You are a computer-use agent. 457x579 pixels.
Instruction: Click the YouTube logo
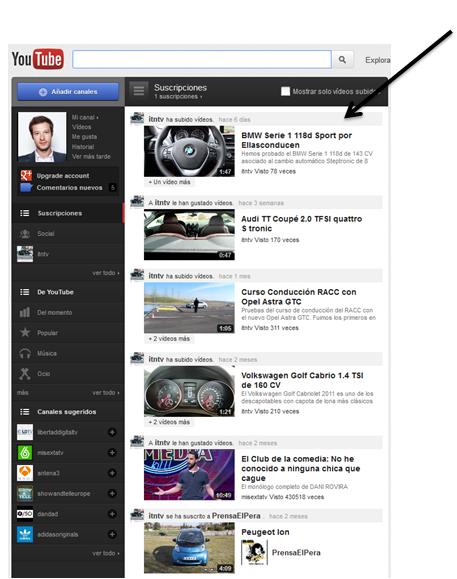click(x=37, y=59)
